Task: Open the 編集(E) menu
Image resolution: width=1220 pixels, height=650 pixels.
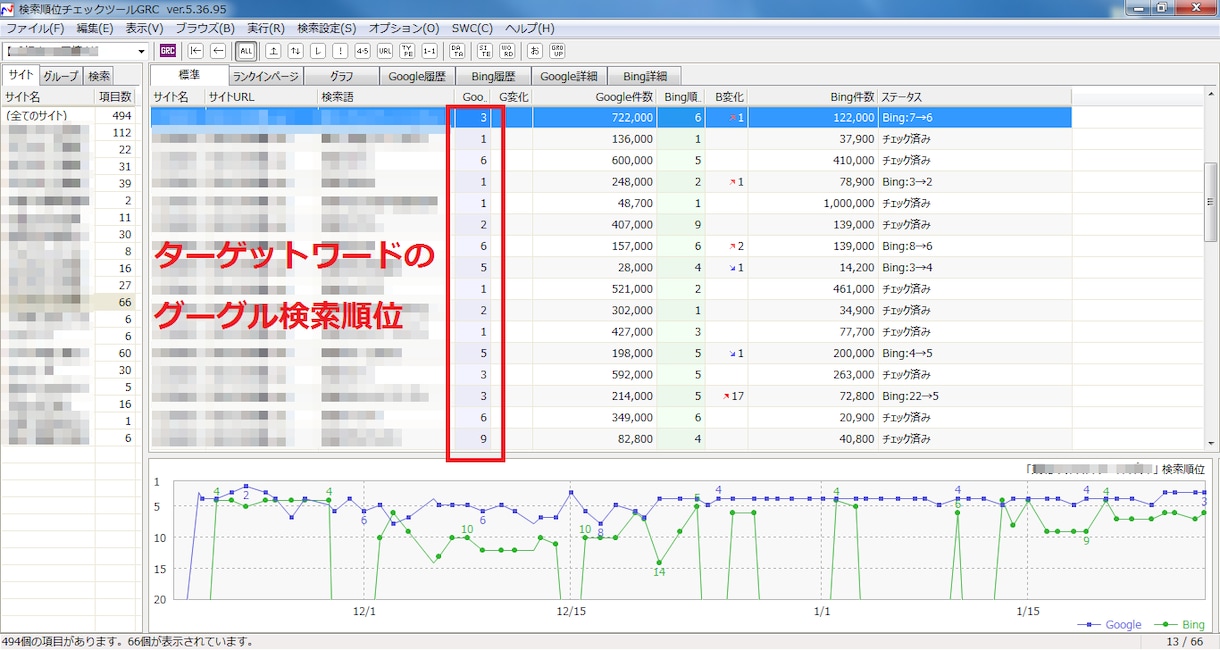Action: pyautogui.click(x=95, y=28)
